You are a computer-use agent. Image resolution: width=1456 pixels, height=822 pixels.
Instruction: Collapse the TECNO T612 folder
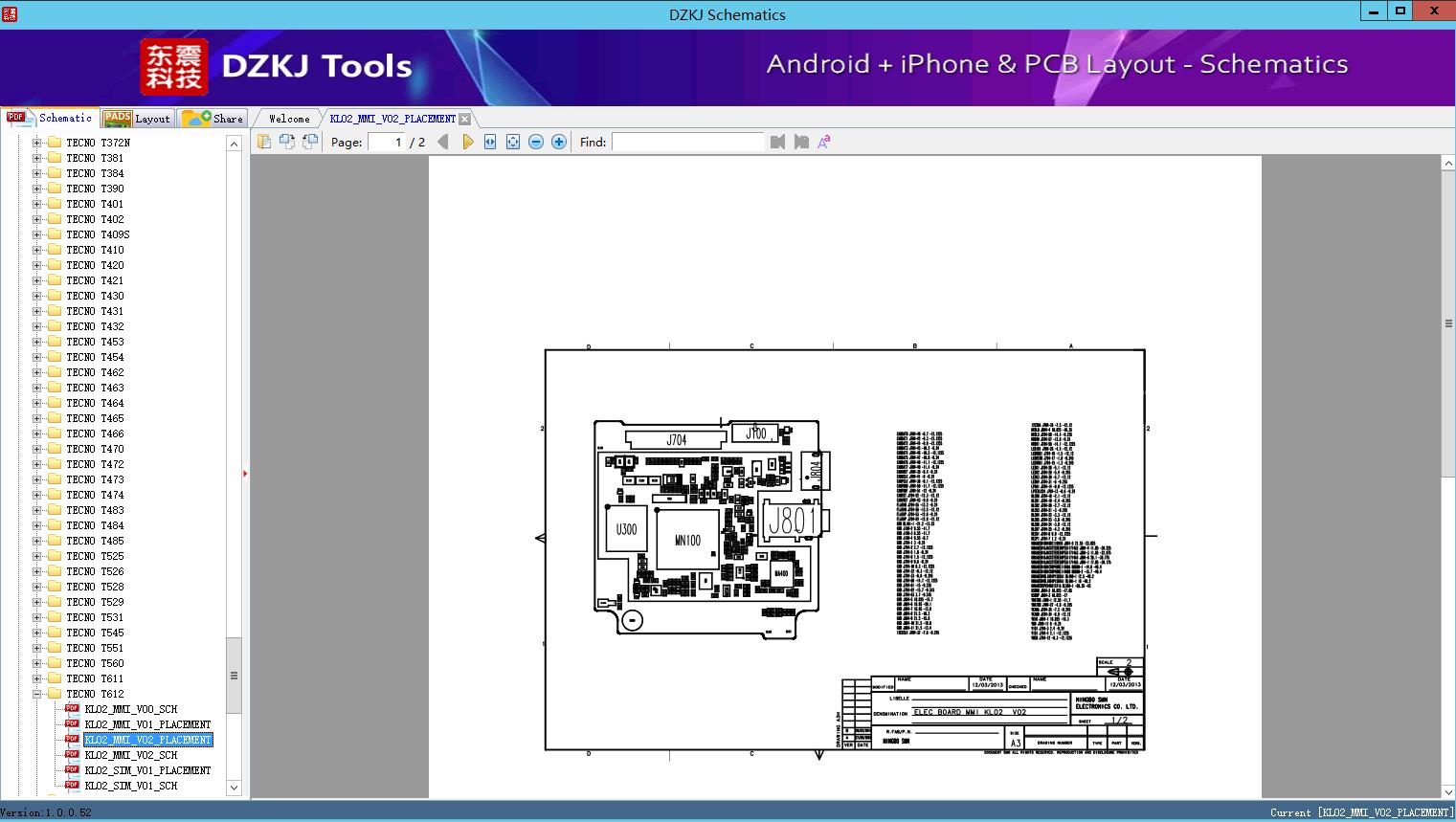click(37, 694)
